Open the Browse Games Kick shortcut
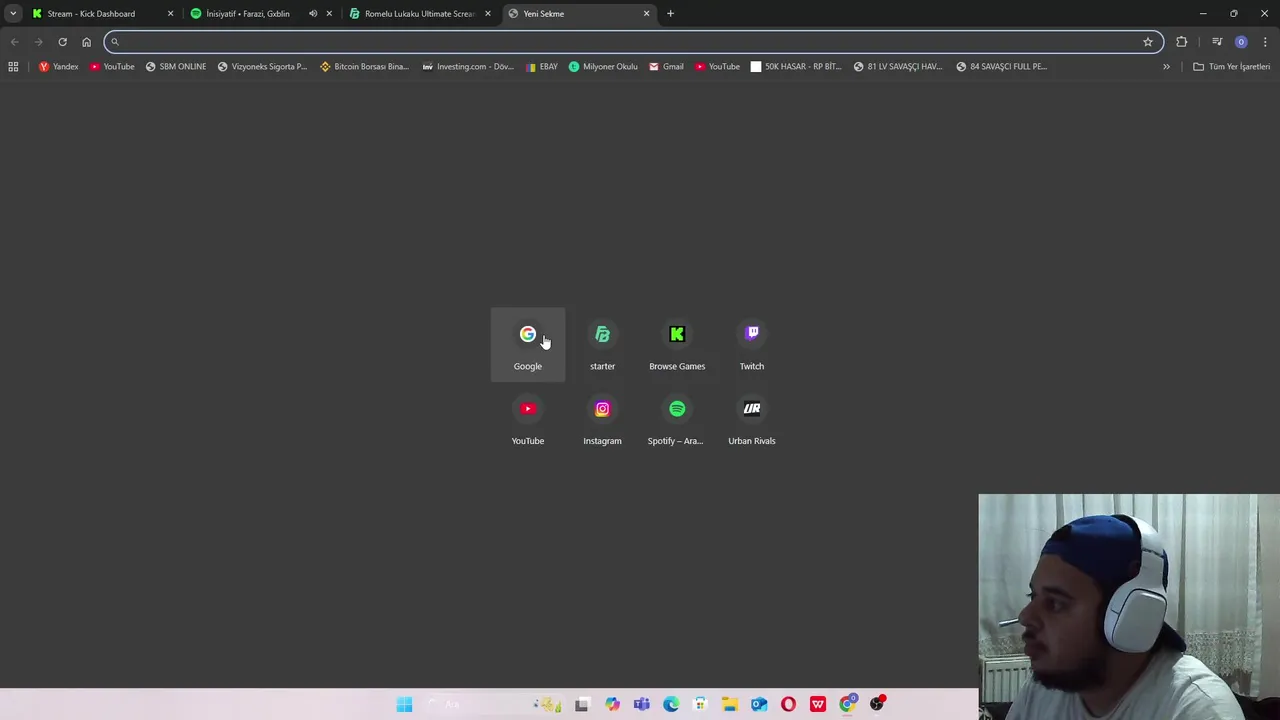Image resolution: width=1280 pixels, height=720 pixels. pyautogui.click(x=677, y=345)
